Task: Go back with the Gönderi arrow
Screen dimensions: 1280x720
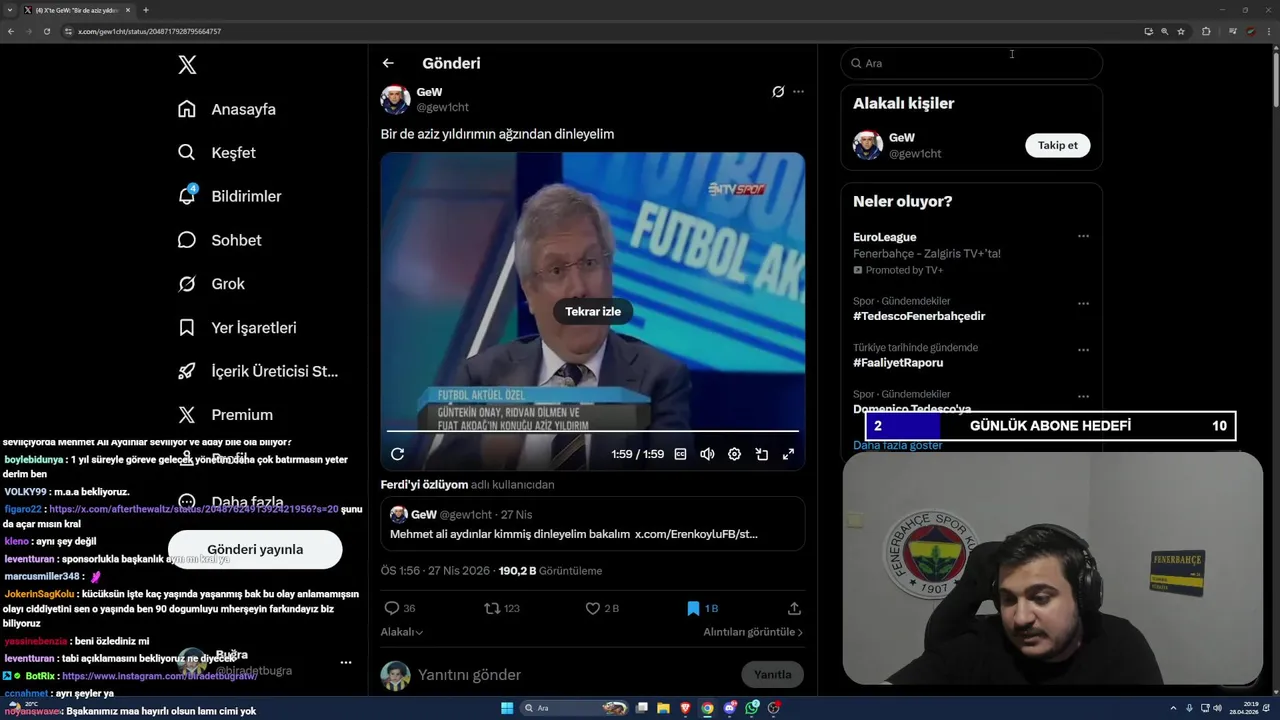Action: pos(388,63)
